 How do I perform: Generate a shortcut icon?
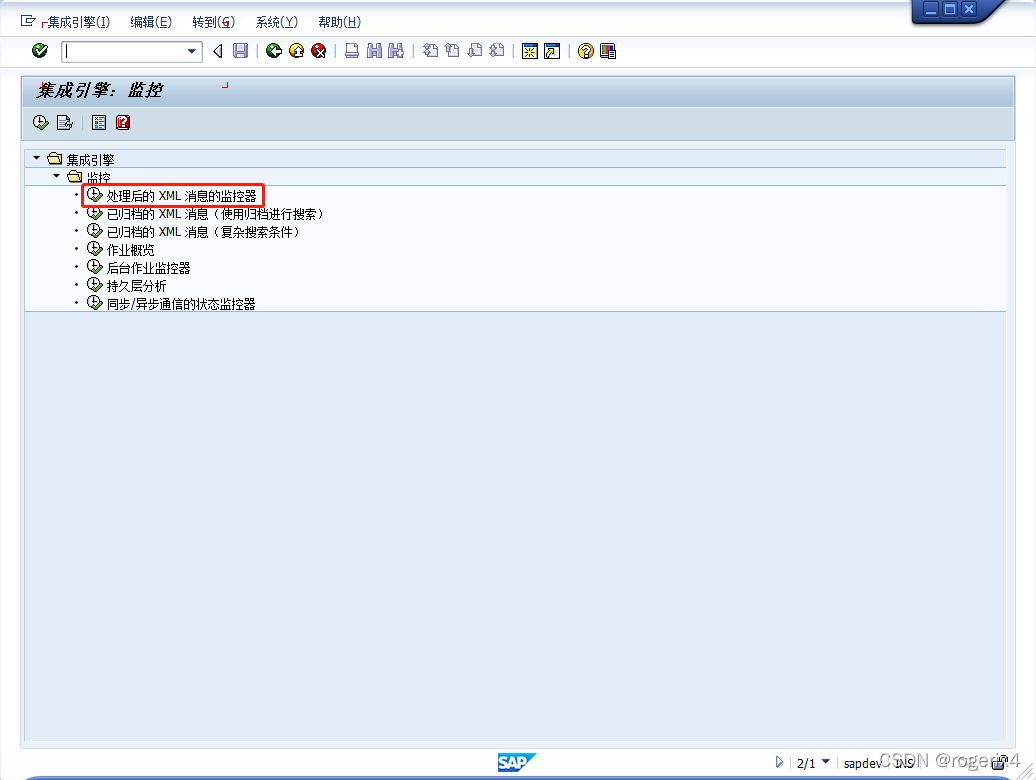[552, 51]
